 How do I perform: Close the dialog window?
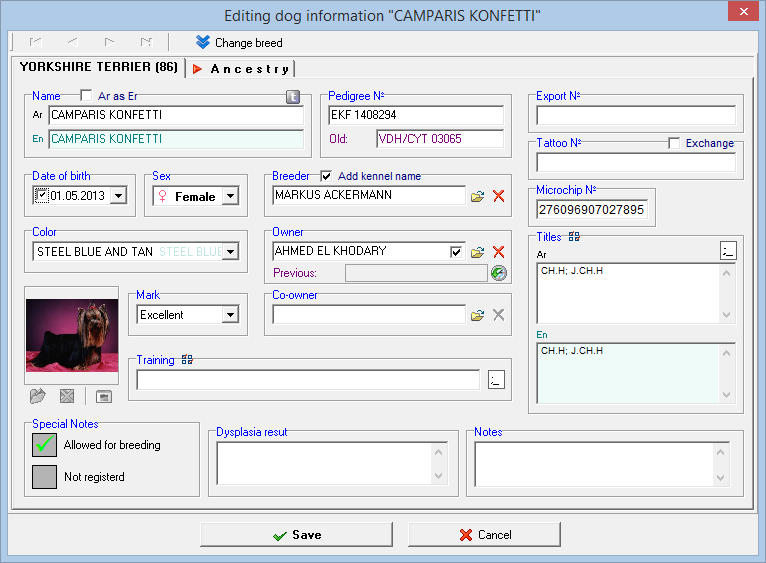[743, 11]
